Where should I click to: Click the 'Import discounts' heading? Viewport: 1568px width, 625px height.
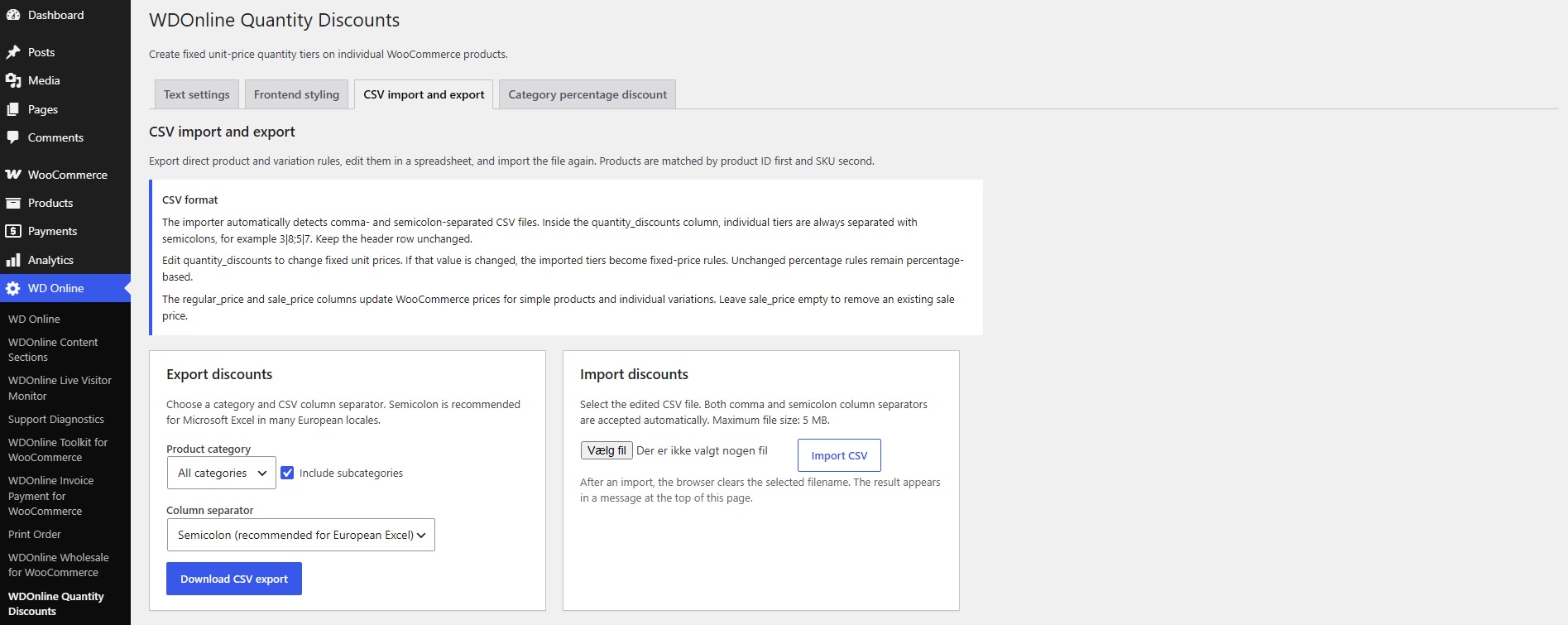point(634,374)
